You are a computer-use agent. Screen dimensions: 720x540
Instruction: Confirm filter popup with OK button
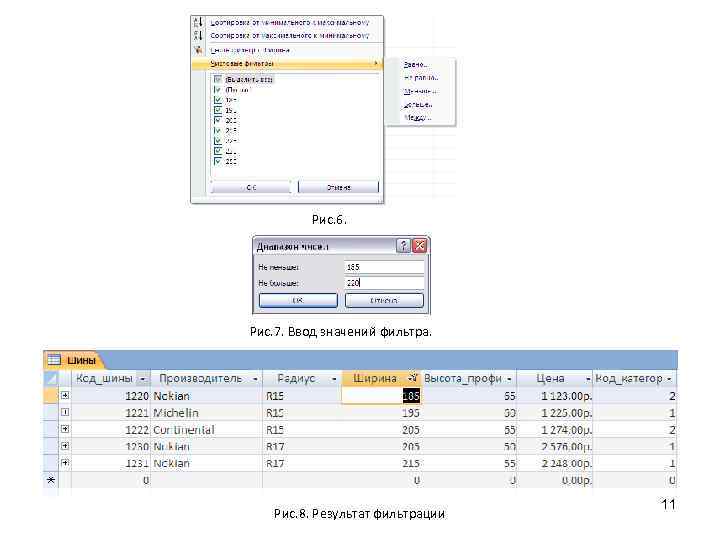pyautogui.click(x=251, y=187)
